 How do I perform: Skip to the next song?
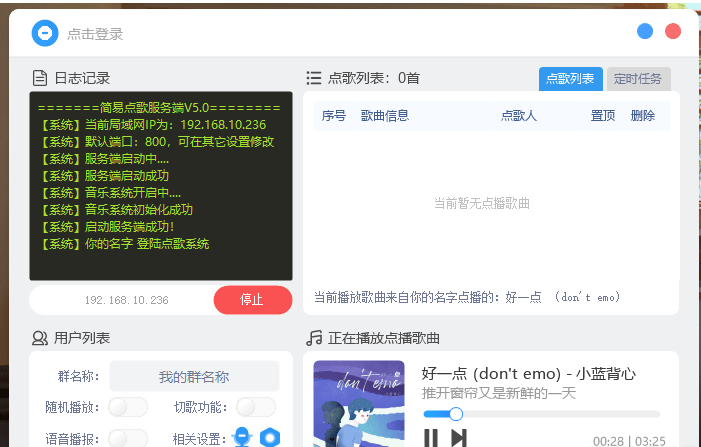[x=459, y=437]
